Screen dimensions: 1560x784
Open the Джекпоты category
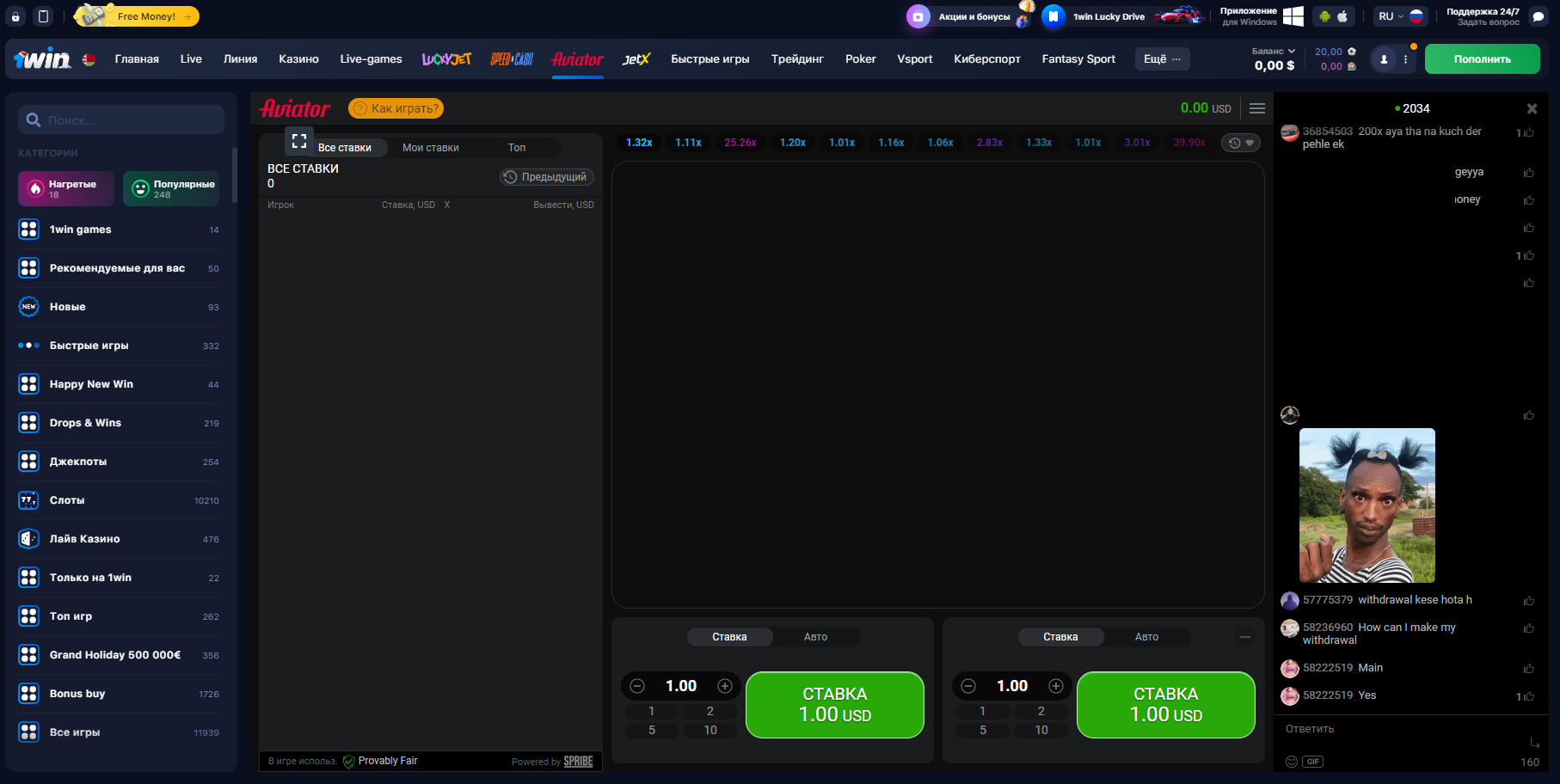(x=119, y=462)
